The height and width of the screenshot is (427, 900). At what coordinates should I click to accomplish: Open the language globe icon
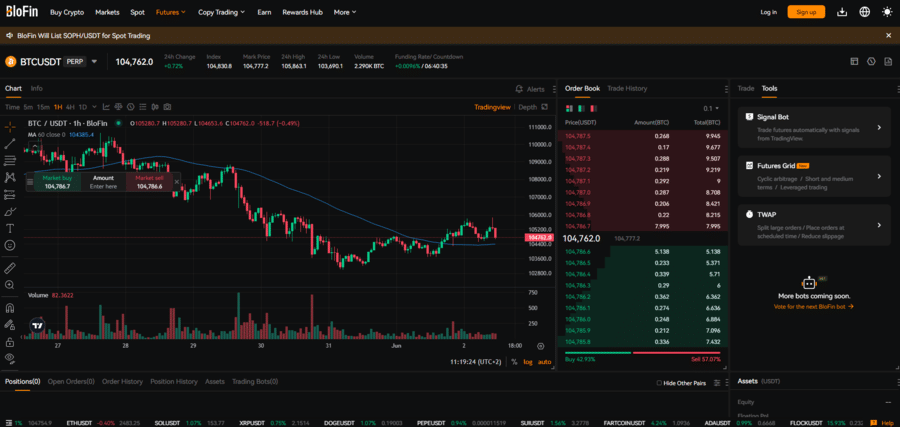tap(864, 12)
